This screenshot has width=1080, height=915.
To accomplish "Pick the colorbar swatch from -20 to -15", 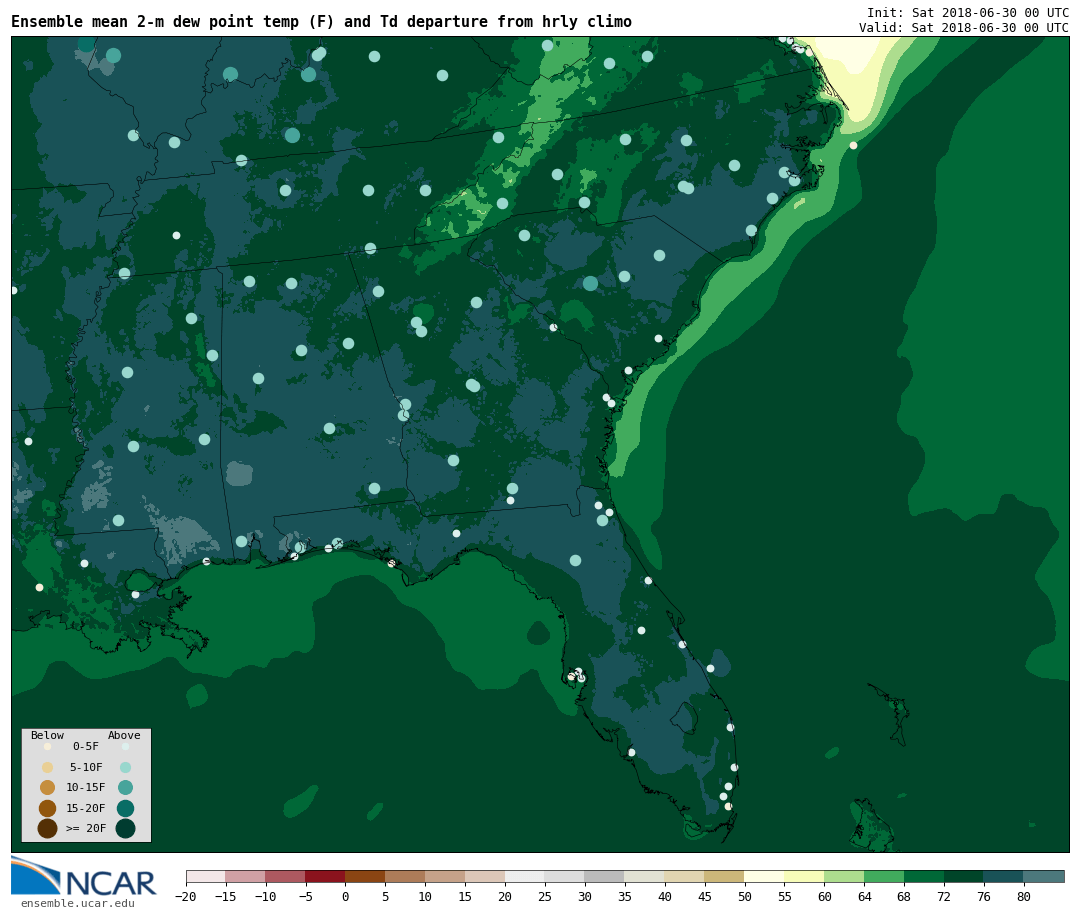I will 206,876.
